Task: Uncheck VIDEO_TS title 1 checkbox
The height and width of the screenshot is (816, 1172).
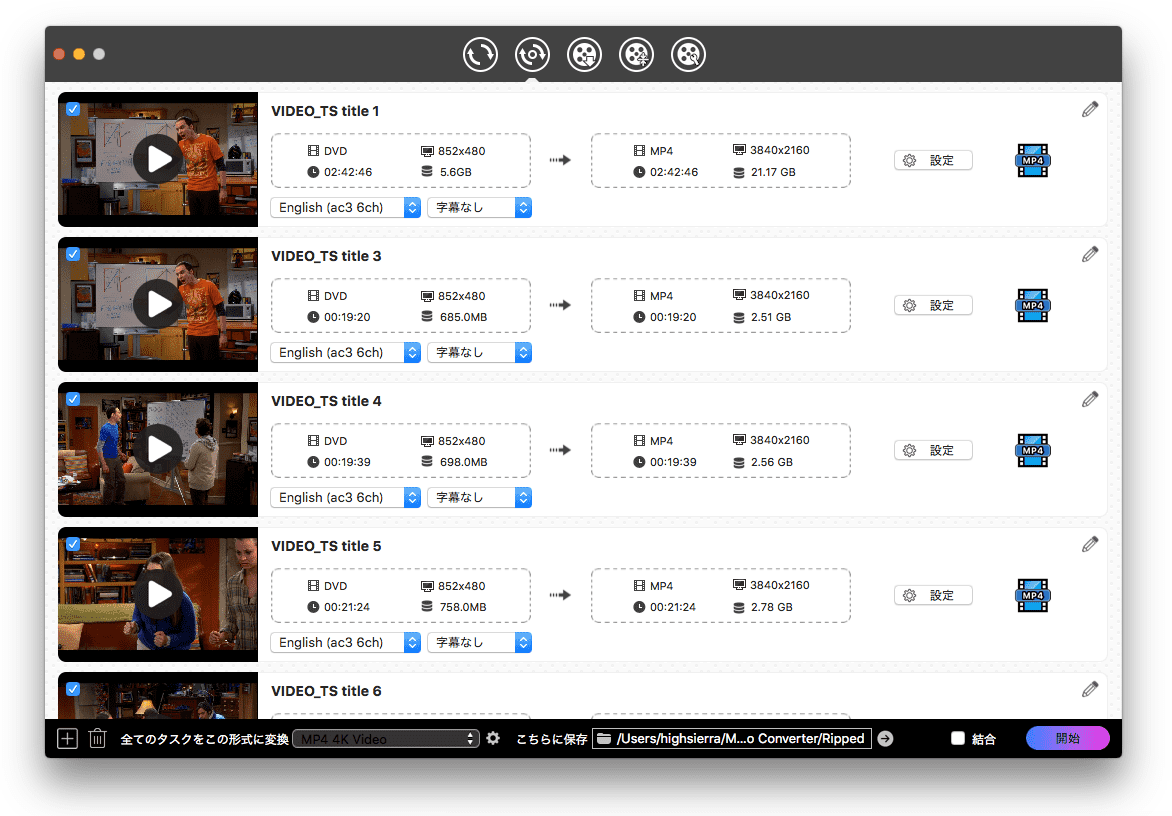Action: (73, 109)
